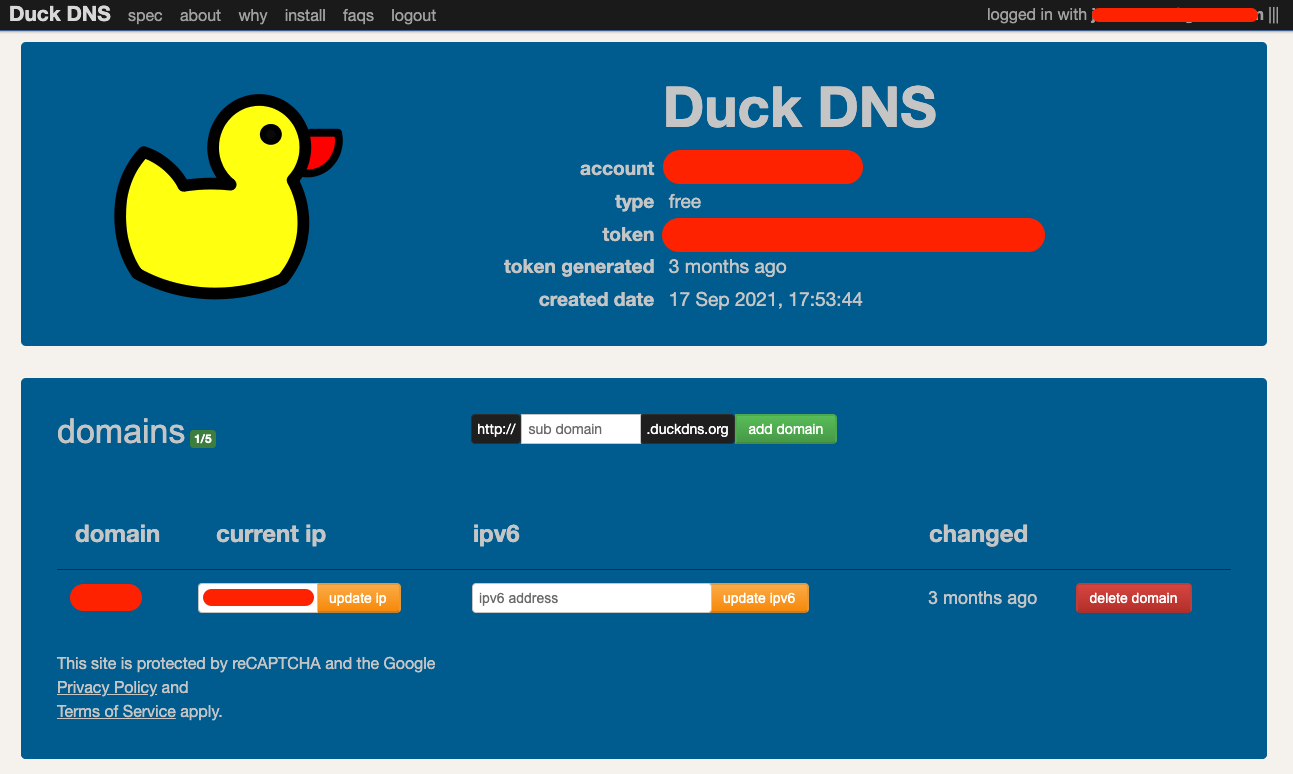Screen dimensions: 1293x774
Task: Log out using the logout link
Action: [x=413, y=16]
